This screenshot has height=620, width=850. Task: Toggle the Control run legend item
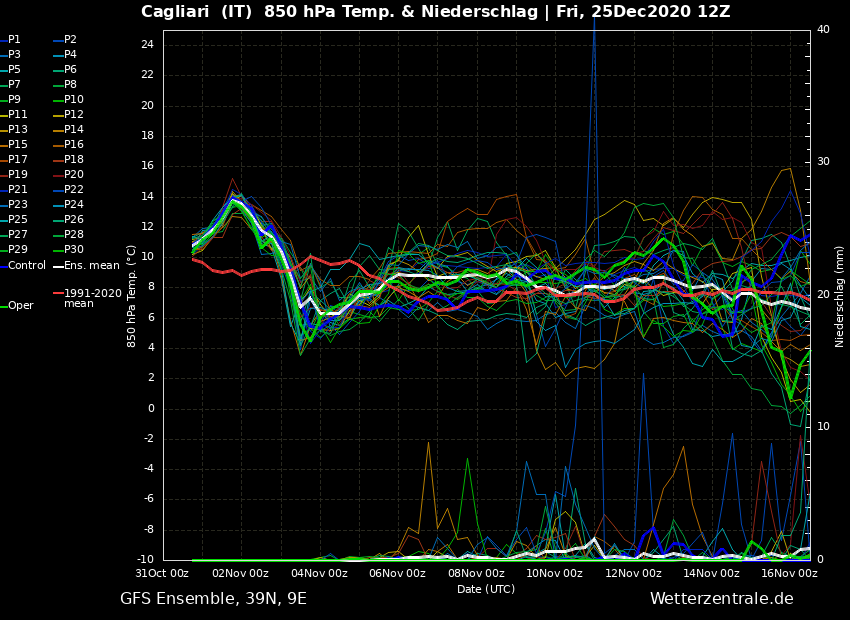click(27, 265)
